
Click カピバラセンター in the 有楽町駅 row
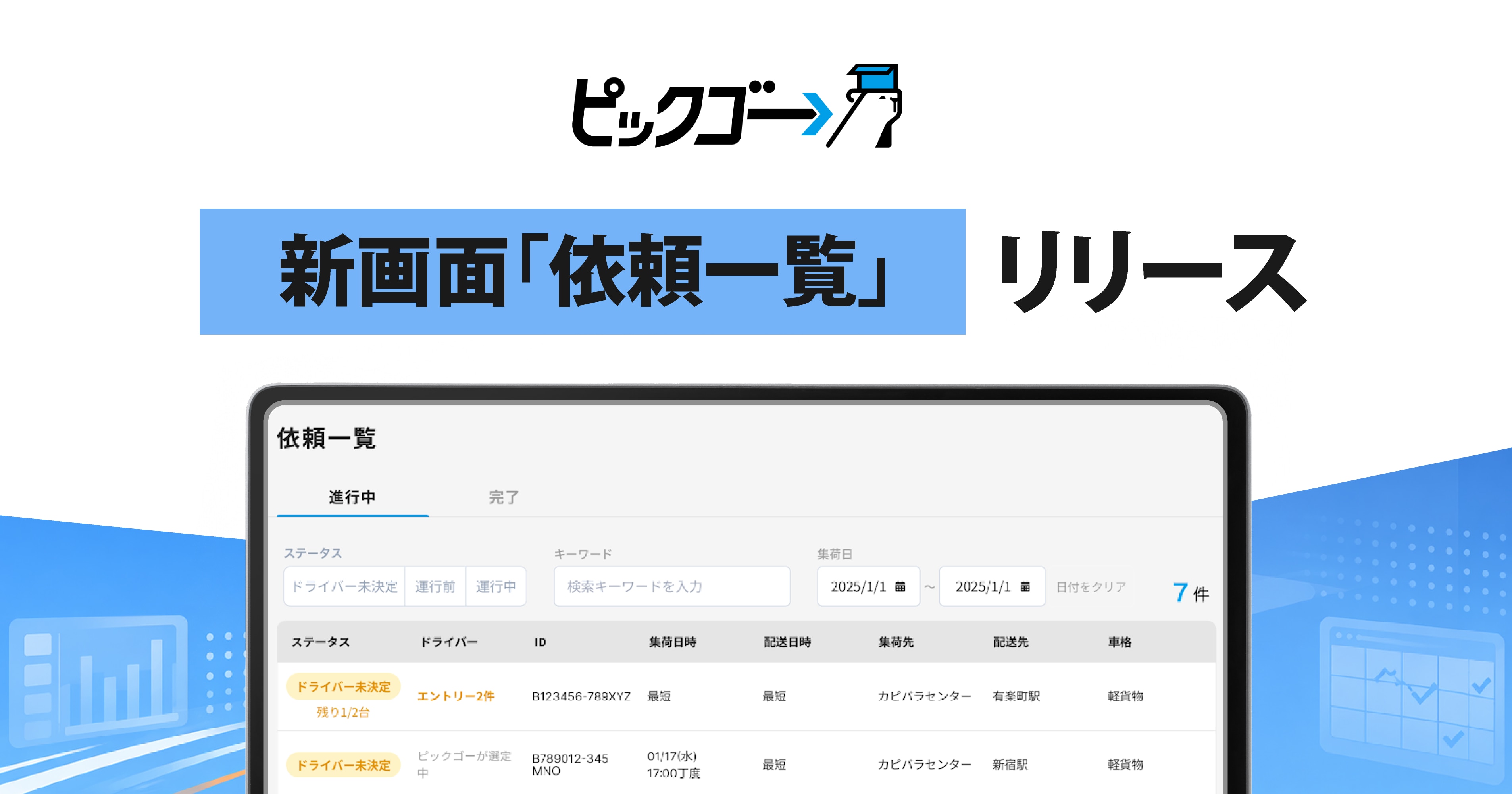924,696
